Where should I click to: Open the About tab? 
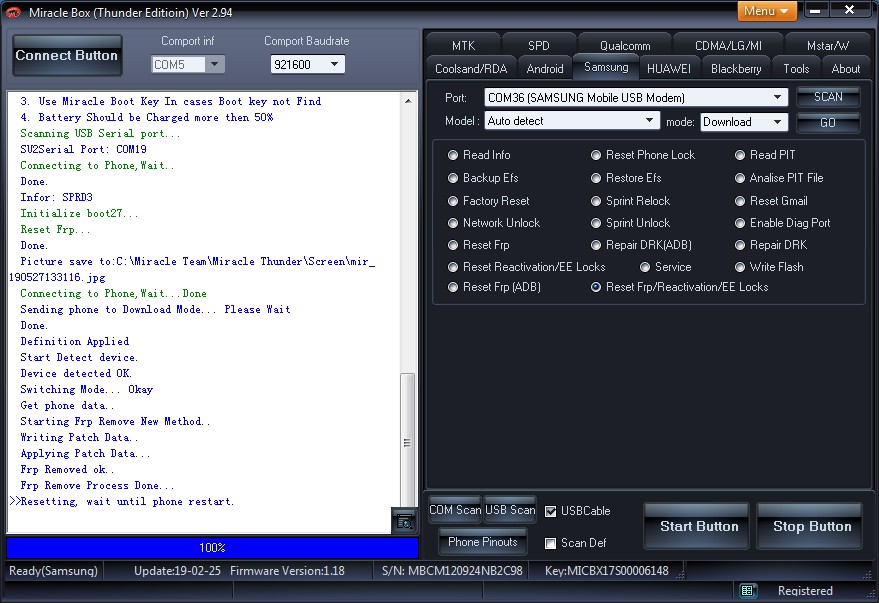845,68
